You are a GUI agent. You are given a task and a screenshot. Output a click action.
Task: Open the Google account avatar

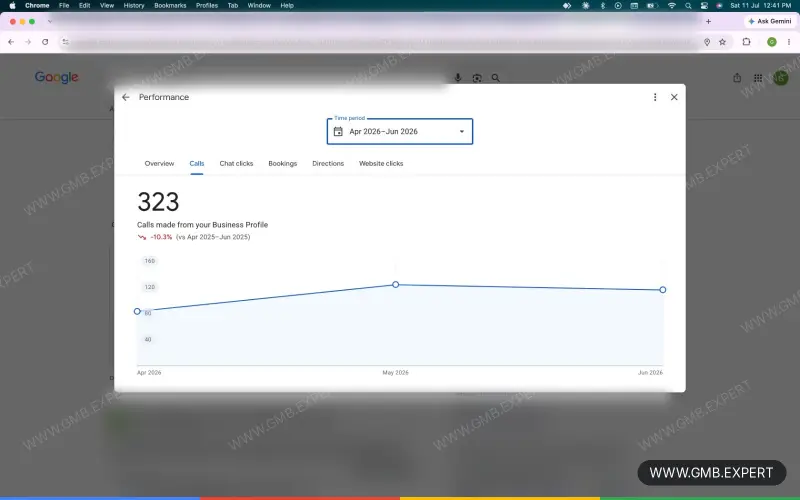[780, 78]
